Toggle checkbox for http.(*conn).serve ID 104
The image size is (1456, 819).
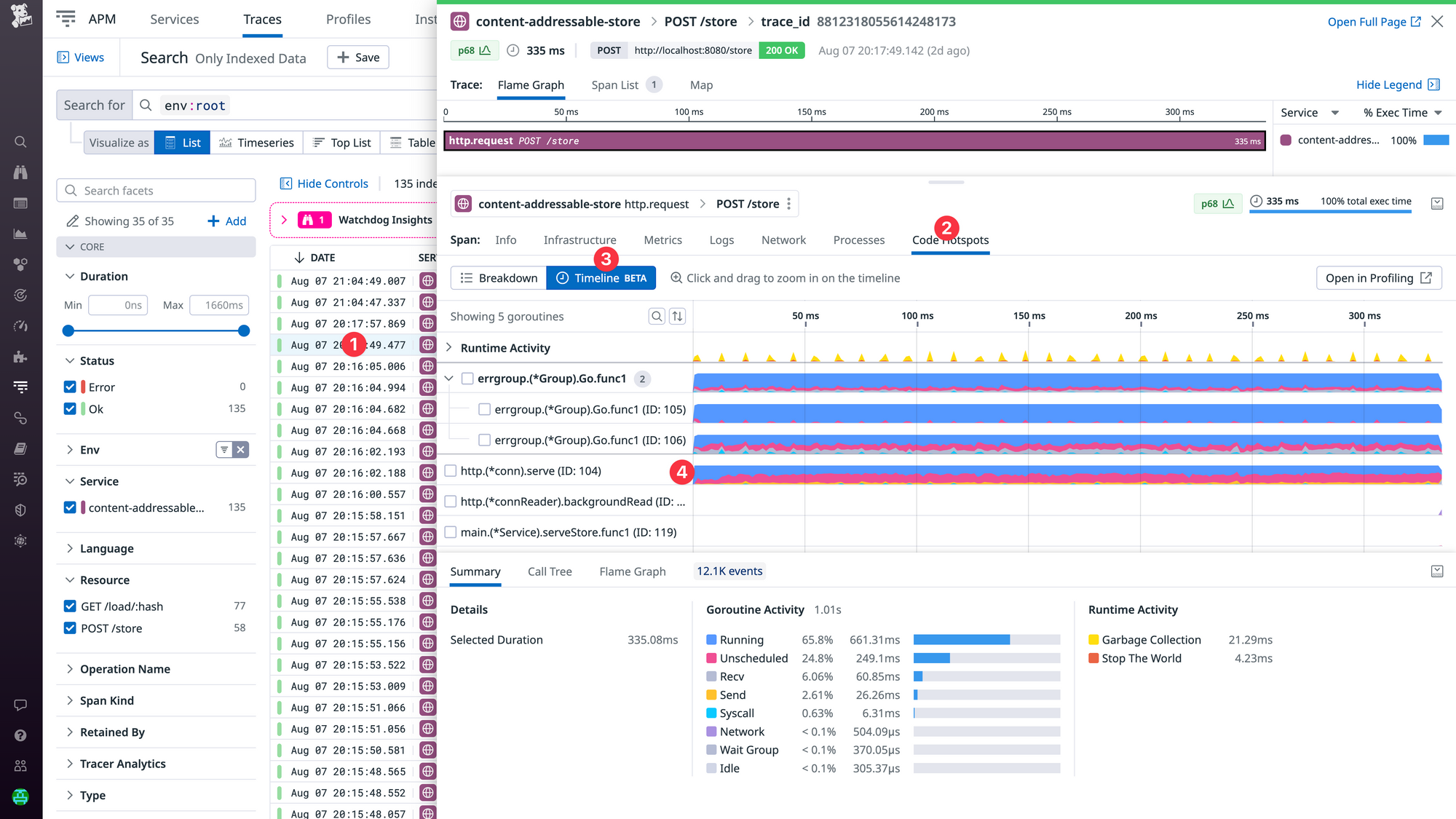pyautogui.click(x=450, y=471)
